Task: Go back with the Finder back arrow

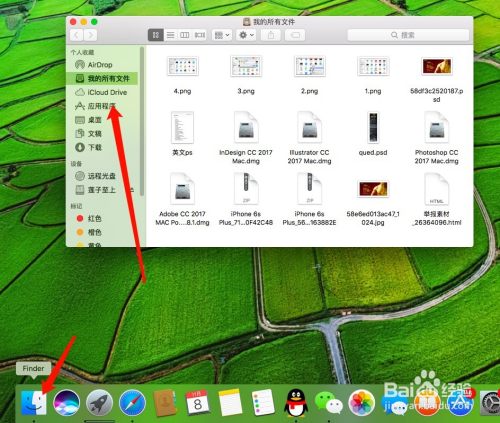Action: point(77,35)
